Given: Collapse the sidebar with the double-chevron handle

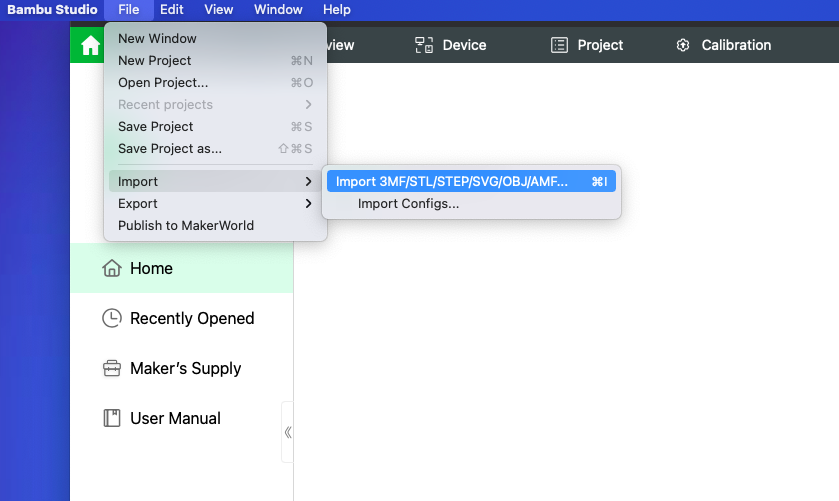Looking at the screenshot, I should click(x=288, y=432).
